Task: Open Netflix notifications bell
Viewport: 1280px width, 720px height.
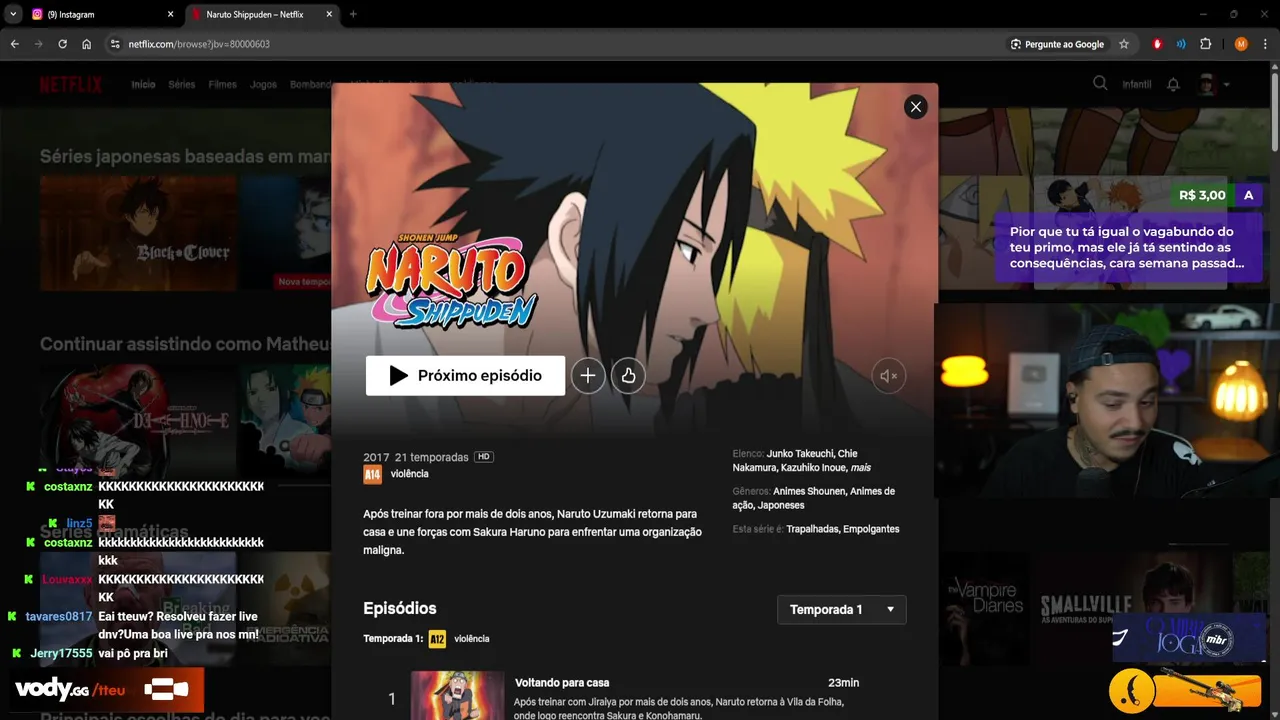Action: point(1173,85)
